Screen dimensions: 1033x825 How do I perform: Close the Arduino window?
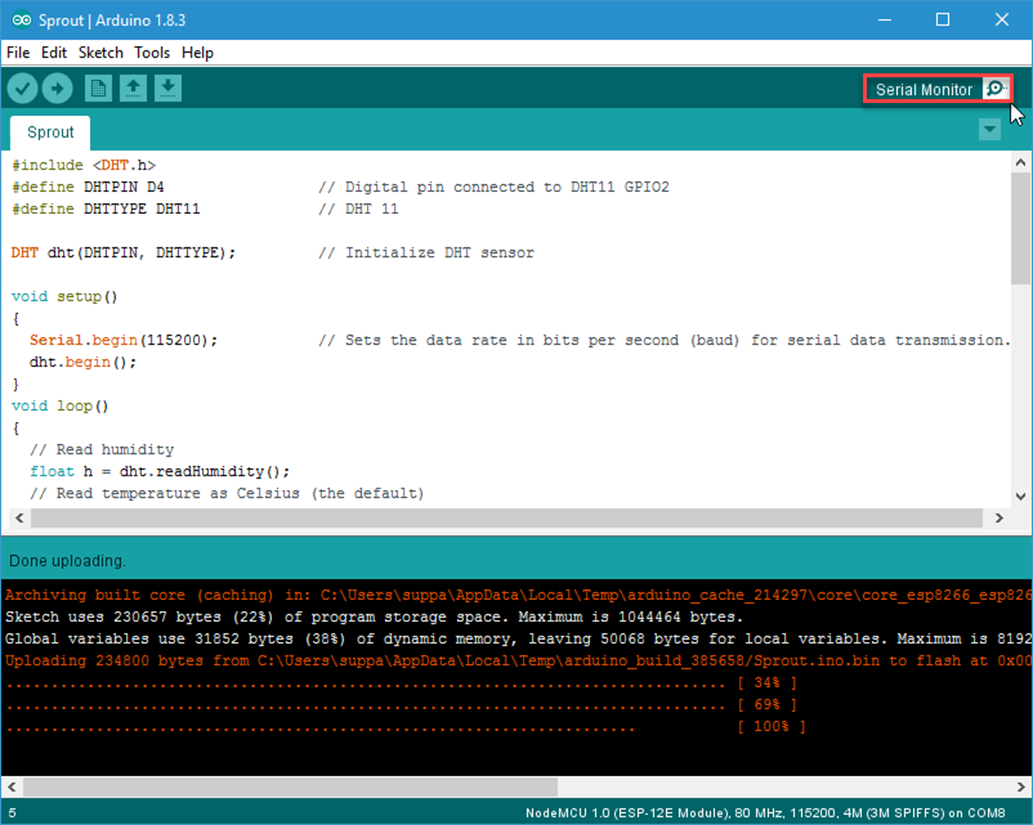tap(1001, 20)
